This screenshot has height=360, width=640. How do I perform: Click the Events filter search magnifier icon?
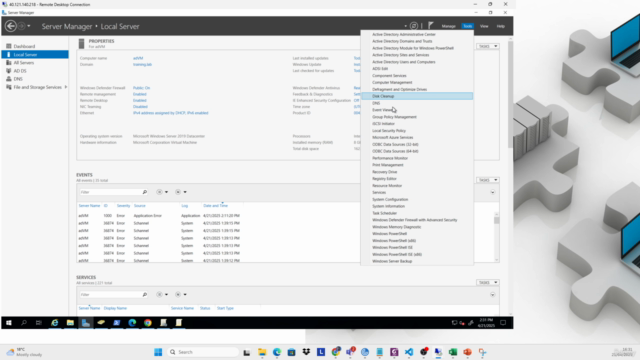coord(144,192)
